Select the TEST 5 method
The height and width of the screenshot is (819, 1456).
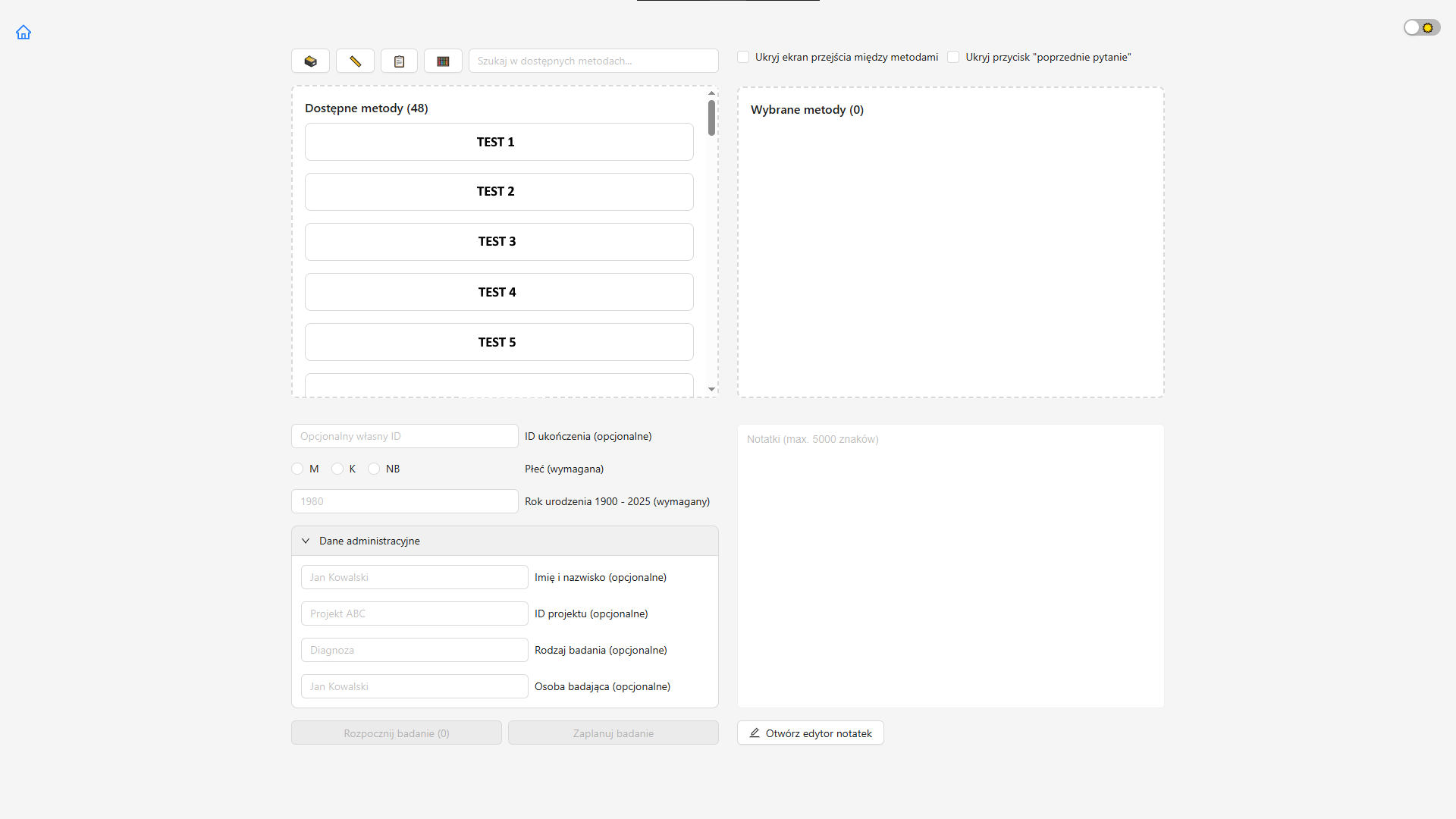[499, 342]
